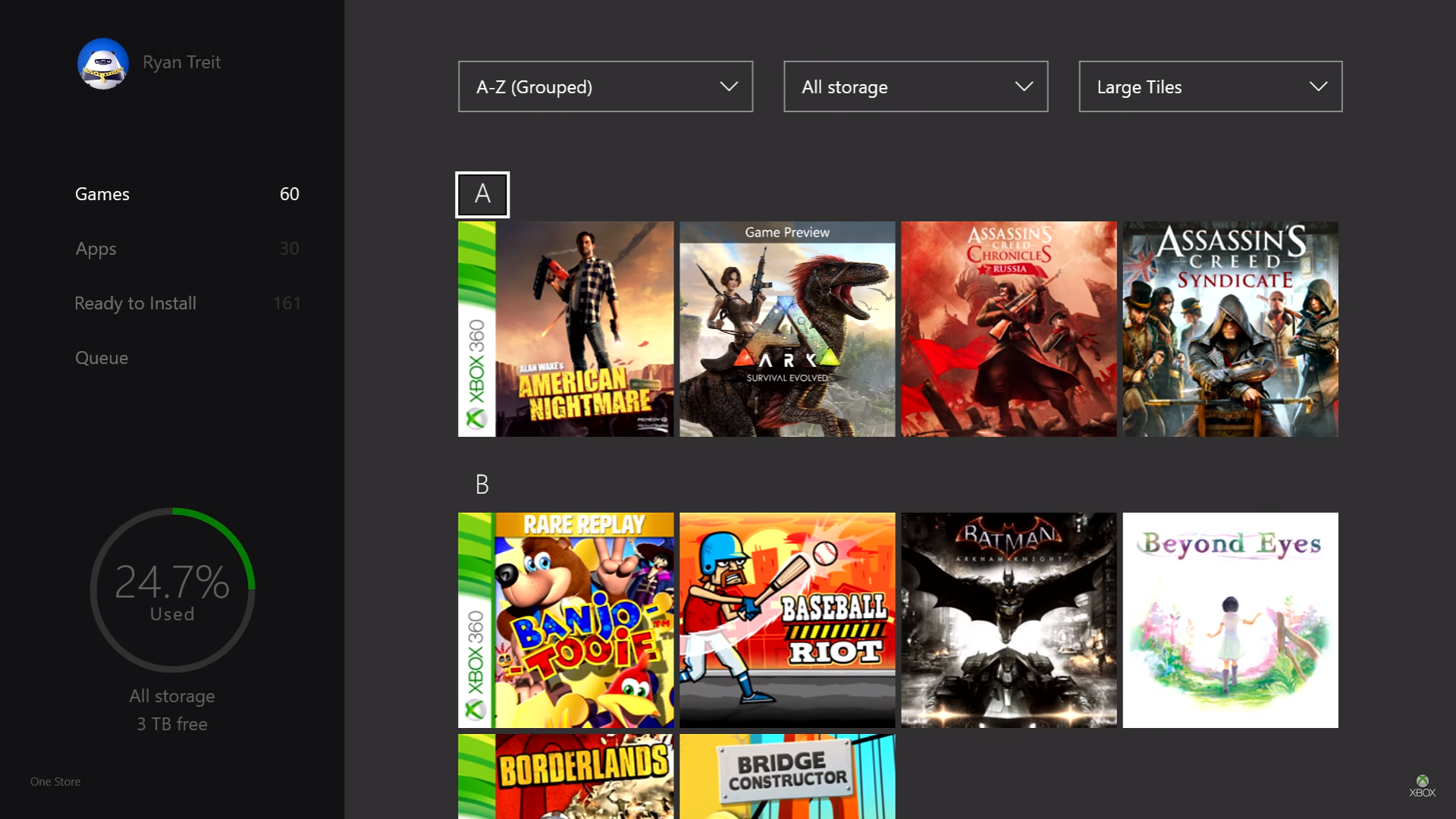This screenshot has height=819, width=1456.
Task: Launch ARK Survival Evolved game tile
Action: [786, 328]
